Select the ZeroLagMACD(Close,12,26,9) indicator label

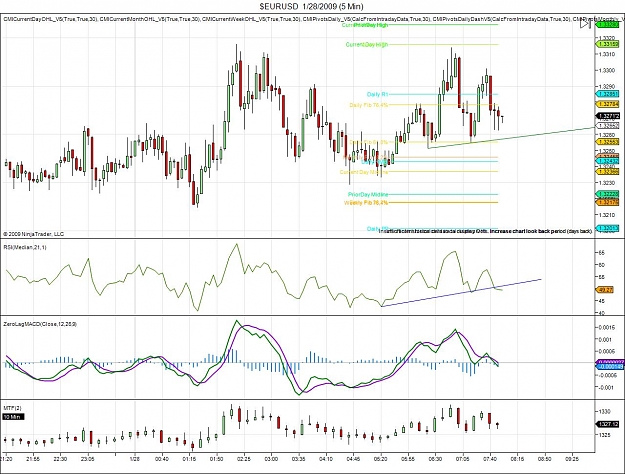[40, 324]
